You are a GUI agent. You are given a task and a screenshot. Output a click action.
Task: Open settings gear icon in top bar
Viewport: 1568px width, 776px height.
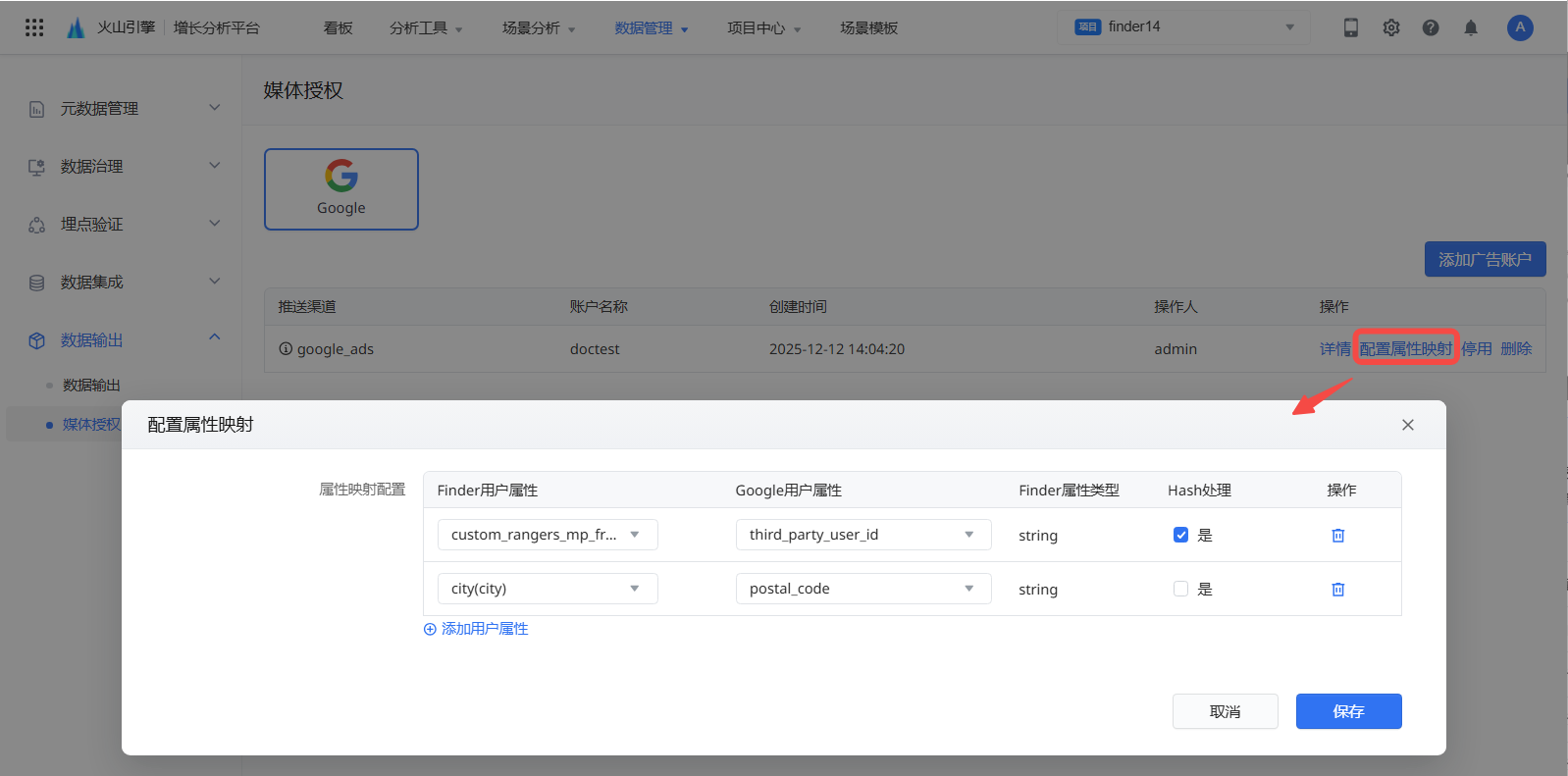(1391, 27)
